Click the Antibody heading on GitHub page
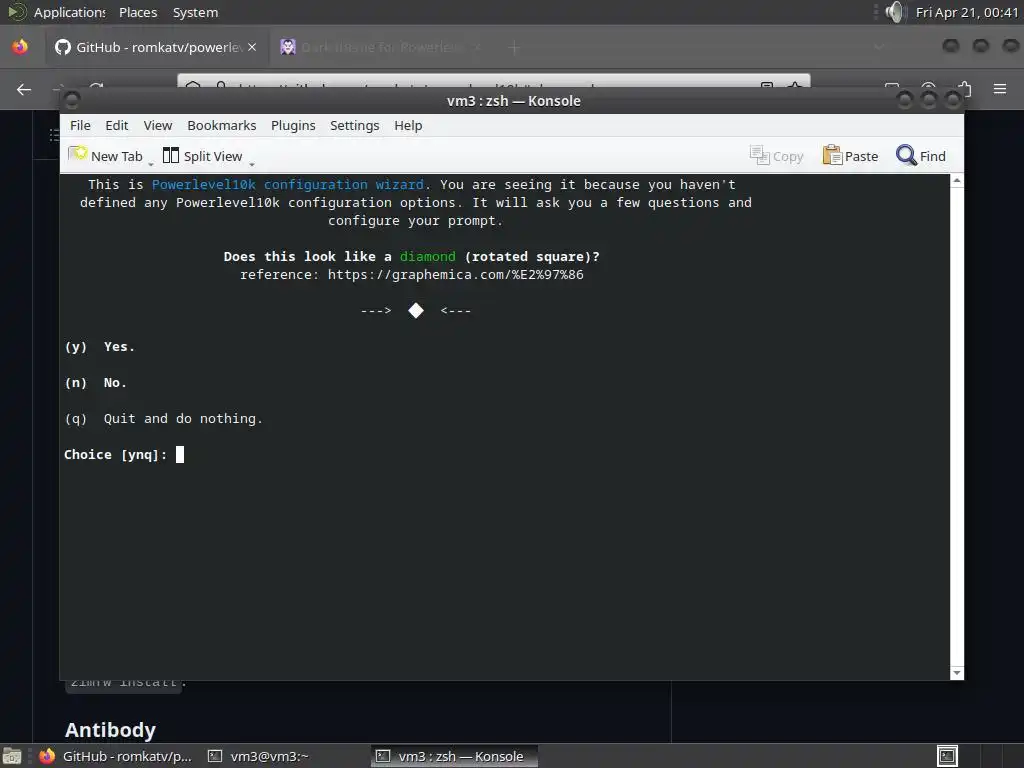This screenshot has height=768, width=1024. [110, 729]
